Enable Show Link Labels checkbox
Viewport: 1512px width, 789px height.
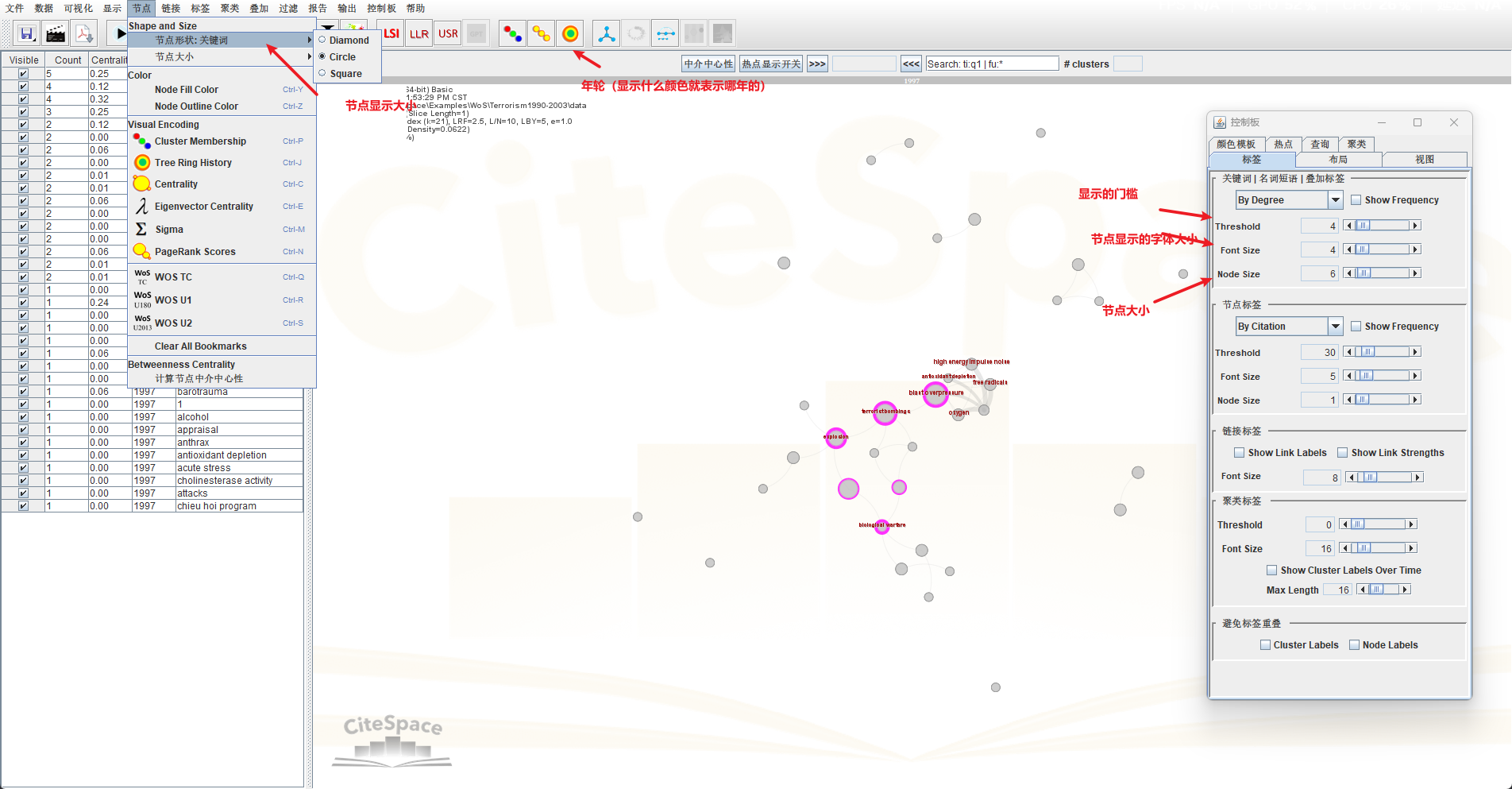[x=1239, y=453]
